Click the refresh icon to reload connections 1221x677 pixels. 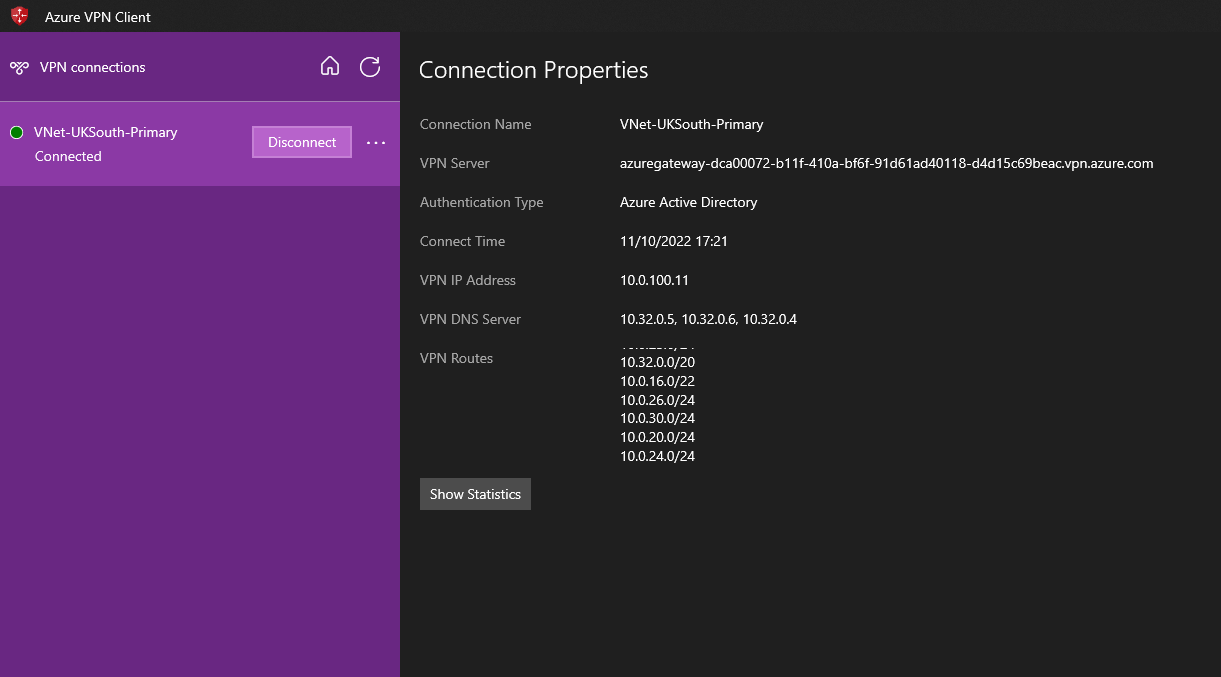coord(369,66)
